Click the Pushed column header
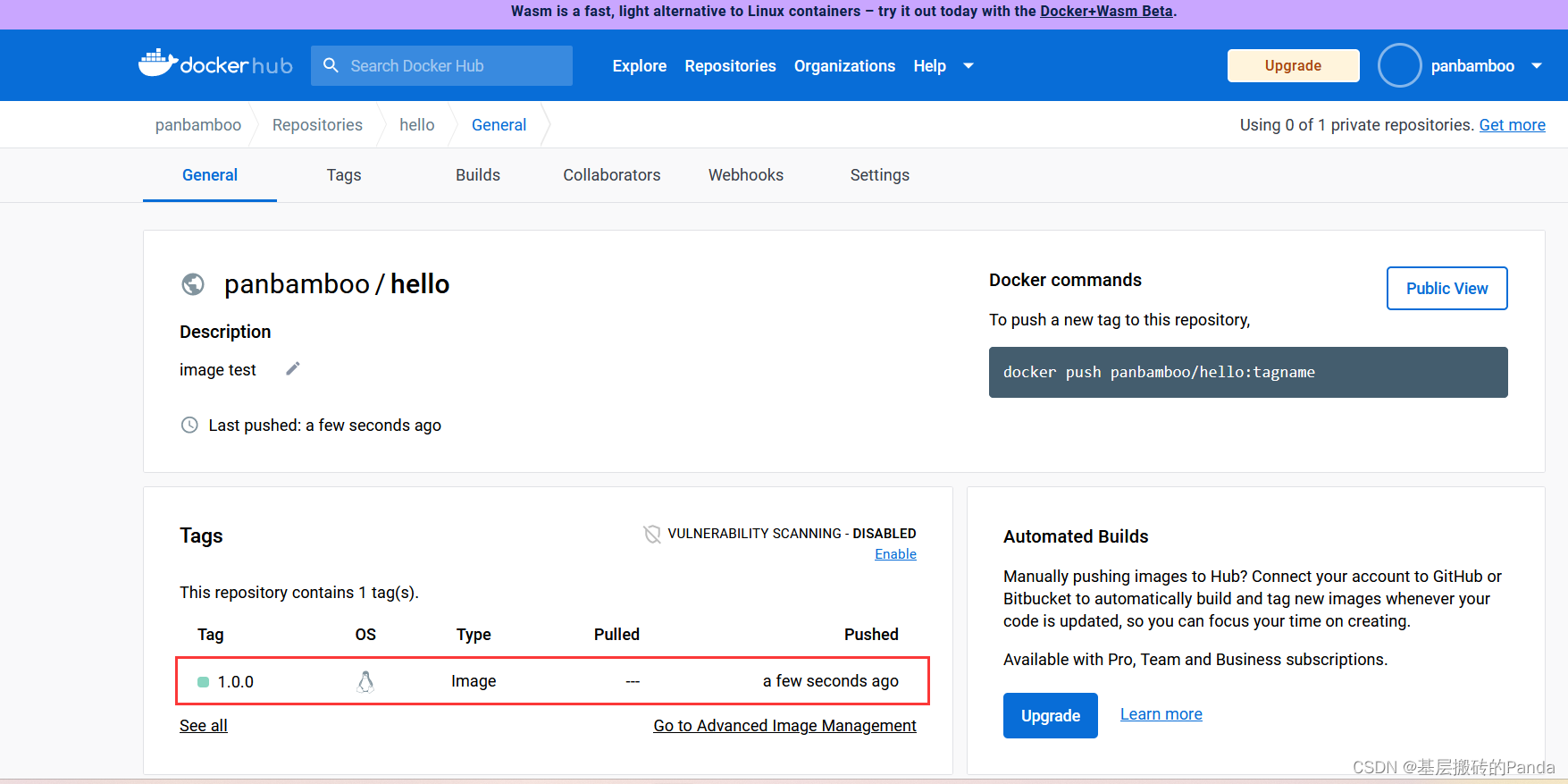 (x=871, y=634)
